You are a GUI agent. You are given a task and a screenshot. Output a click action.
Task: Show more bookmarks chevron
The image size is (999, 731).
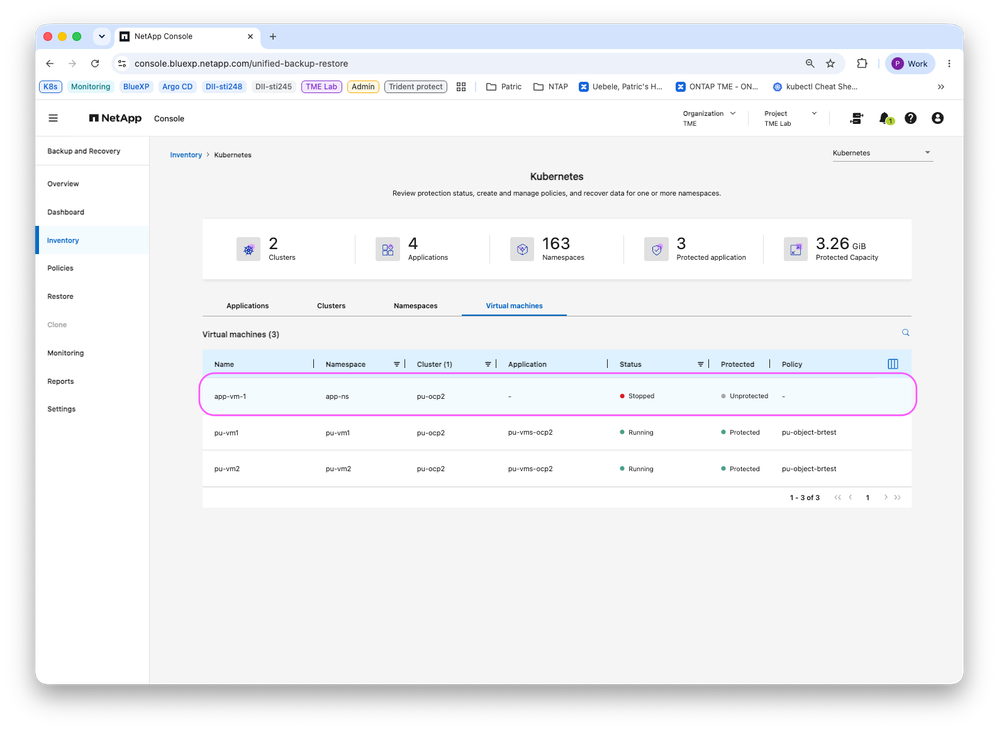tap(940, 87)
